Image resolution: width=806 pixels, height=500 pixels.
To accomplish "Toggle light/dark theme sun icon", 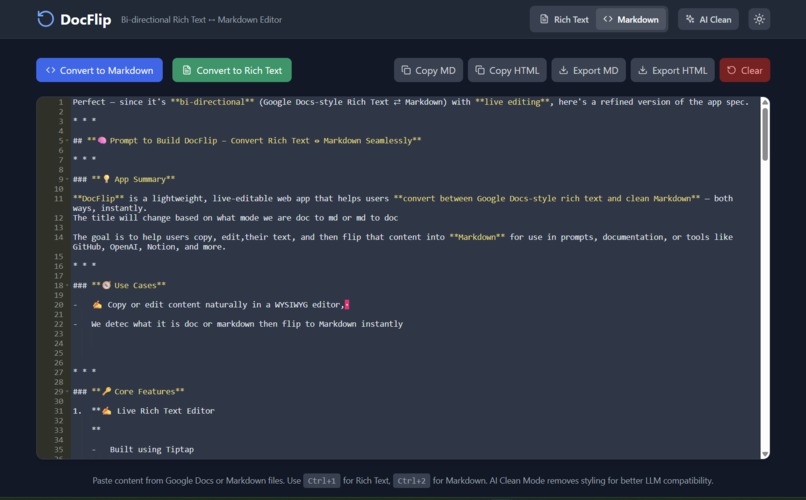I will point(759,20).
